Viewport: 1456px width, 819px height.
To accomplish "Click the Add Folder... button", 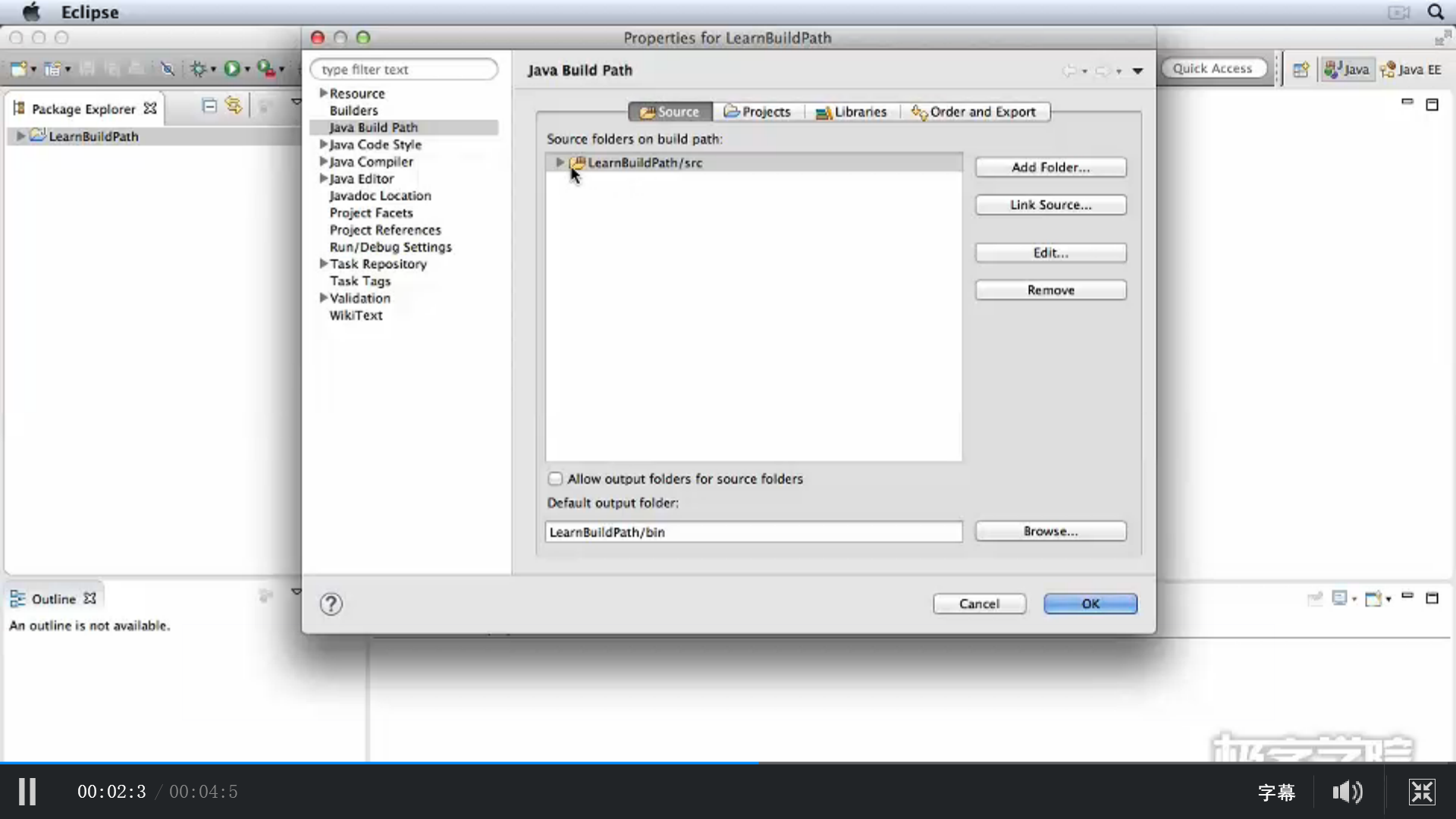I will (x=1050, y=168).
